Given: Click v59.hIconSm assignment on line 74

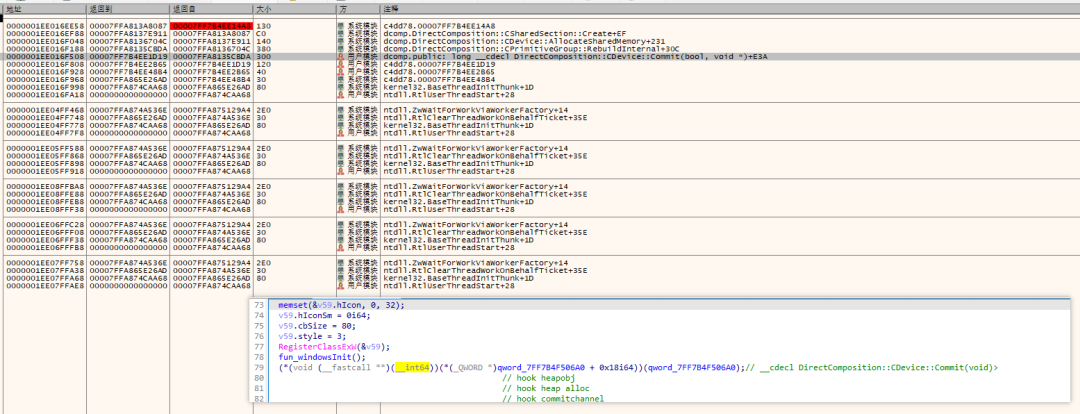Looking at the screenshot, I should [x=324, y=315].
